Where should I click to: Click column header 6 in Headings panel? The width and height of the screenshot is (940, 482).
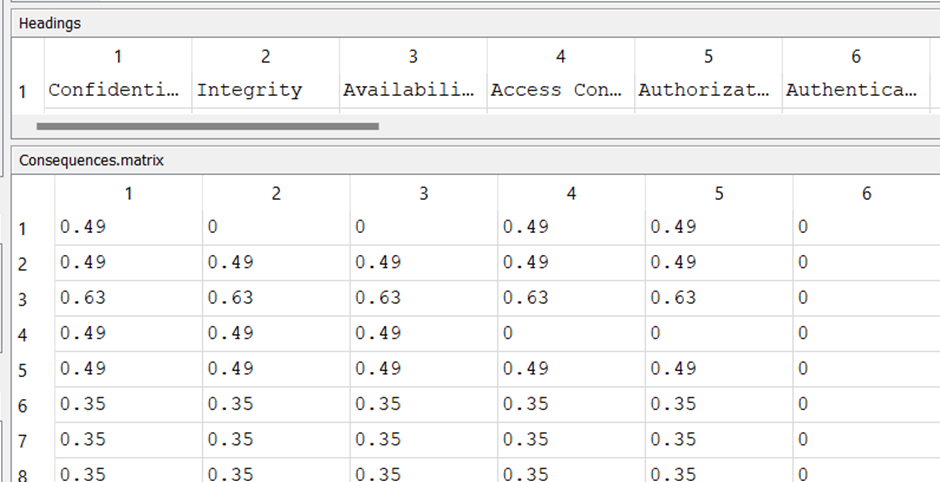[855, 56]
